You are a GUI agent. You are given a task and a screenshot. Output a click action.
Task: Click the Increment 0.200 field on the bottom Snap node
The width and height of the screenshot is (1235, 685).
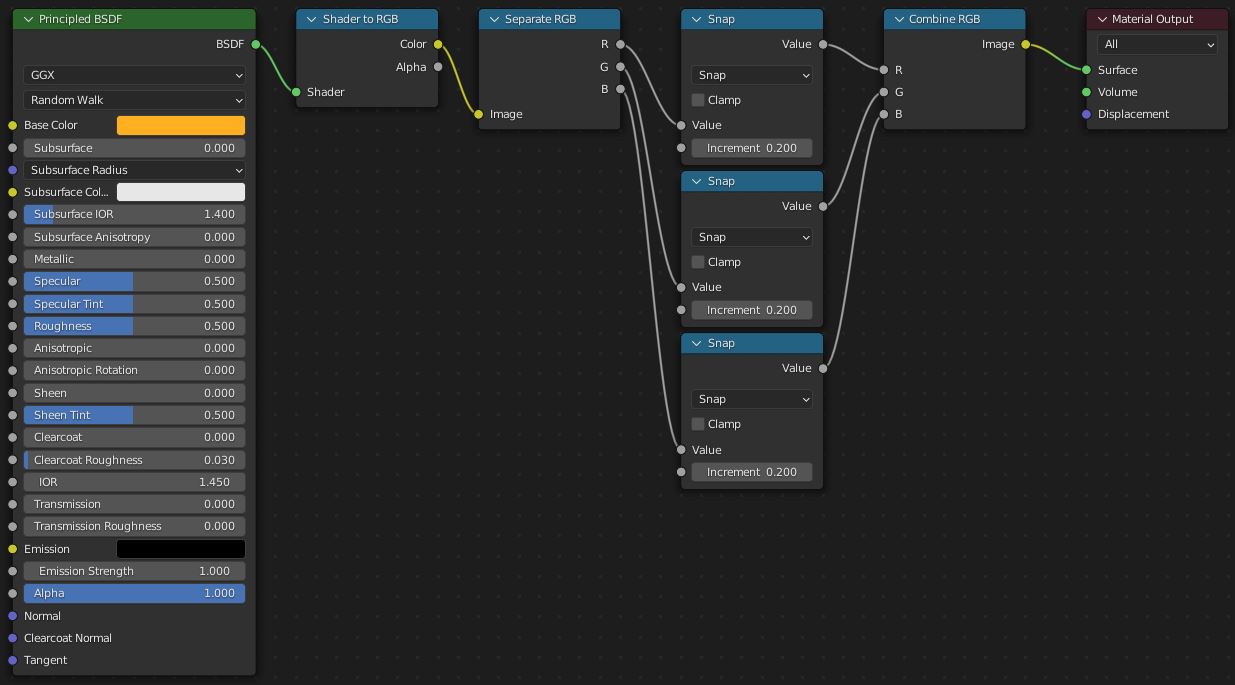(x=752, y=471)
